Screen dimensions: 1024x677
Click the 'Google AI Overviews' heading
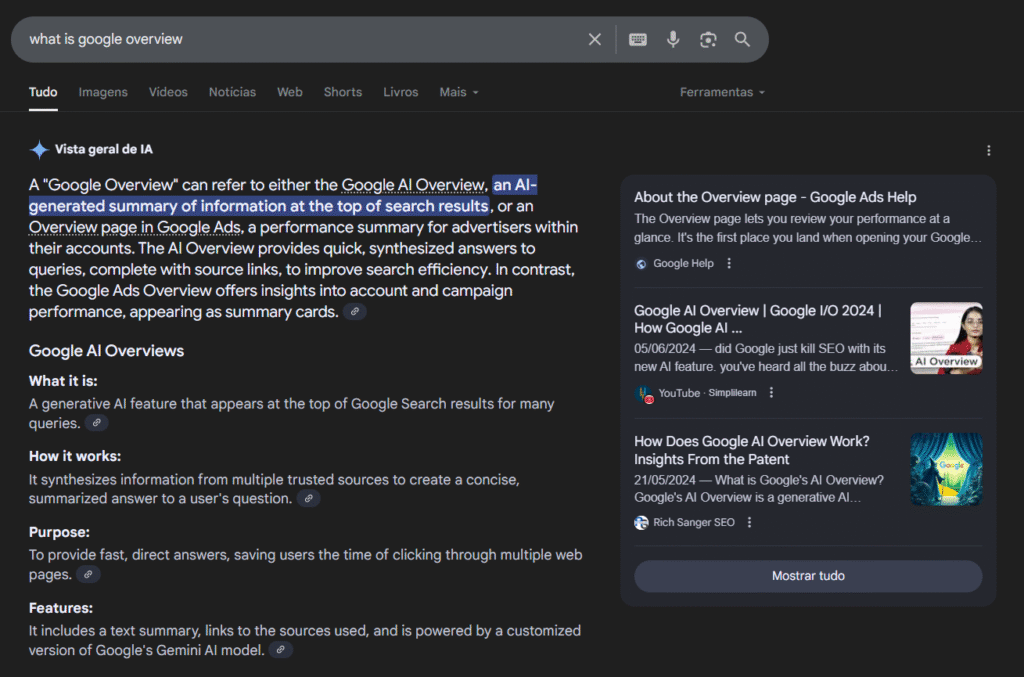[x=106, y=351]
